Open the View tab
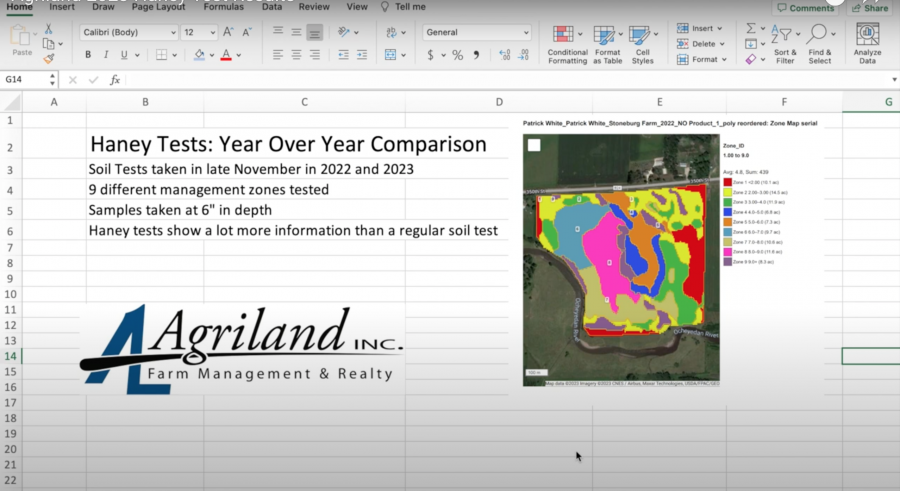Image resolution: width=900 pixels, height=491 pixels. [x=357, y=7]
